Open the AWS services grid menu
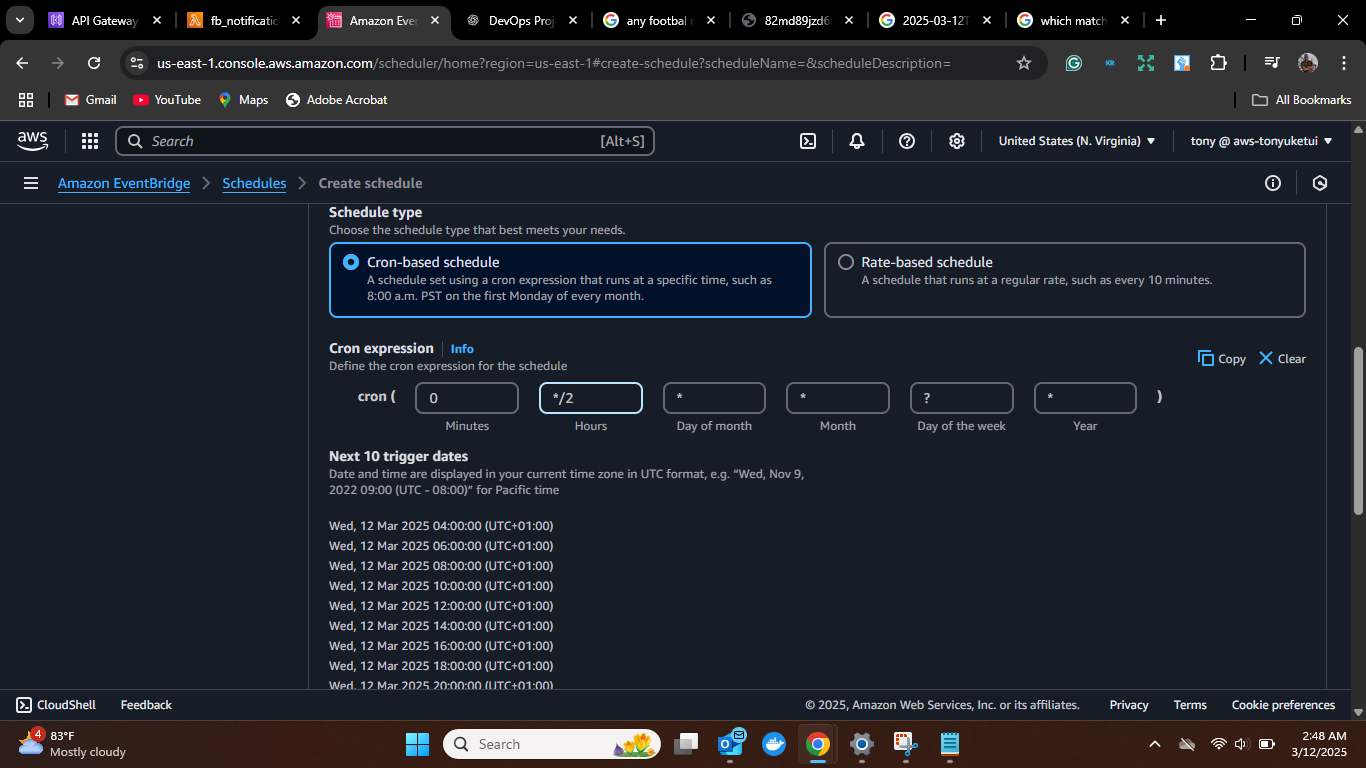1366x768 pixels. (x=90, y=141)
